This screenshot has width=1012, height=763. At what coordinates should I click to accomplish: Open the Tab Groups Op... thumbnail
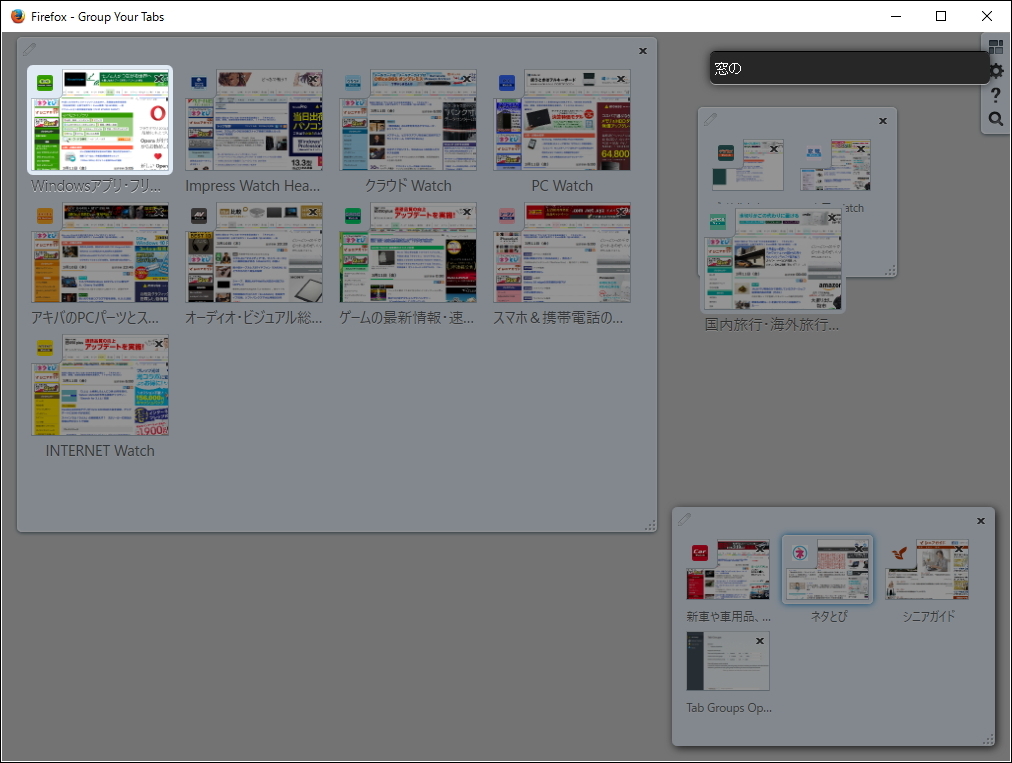[x=728, y=662]
